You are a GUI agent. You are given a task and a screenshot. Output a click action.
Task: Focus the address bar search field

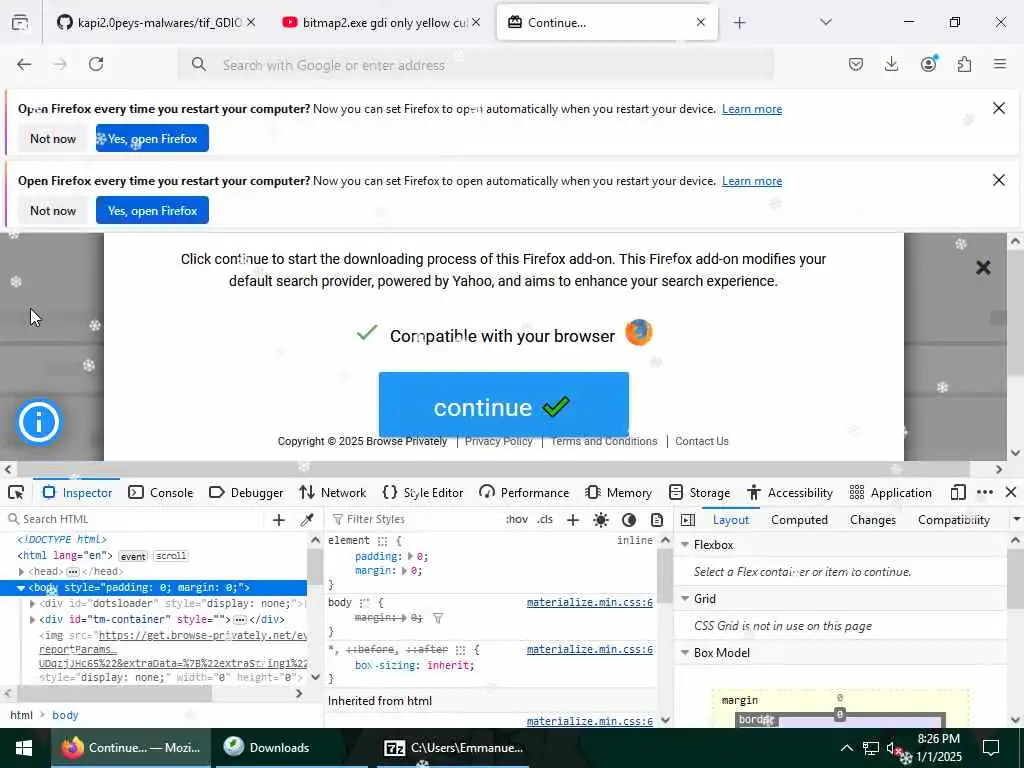475,65
